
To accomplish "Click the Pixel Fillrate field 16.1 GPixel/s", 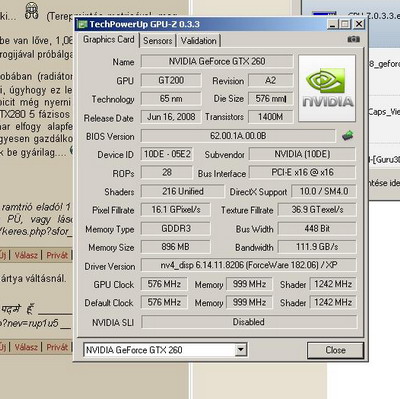I will pos(176,210).
